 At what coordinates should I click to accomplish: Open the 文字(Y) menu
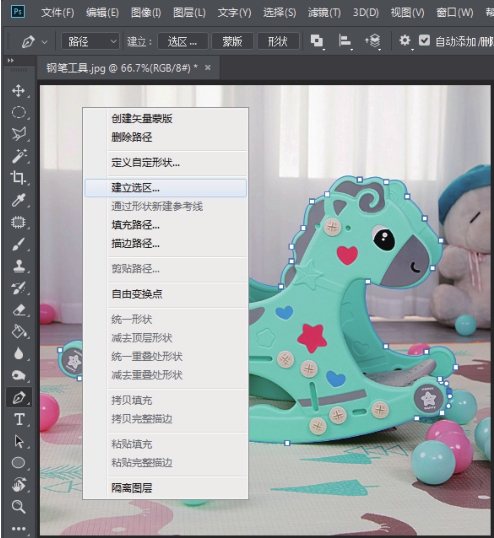point(234,13)
